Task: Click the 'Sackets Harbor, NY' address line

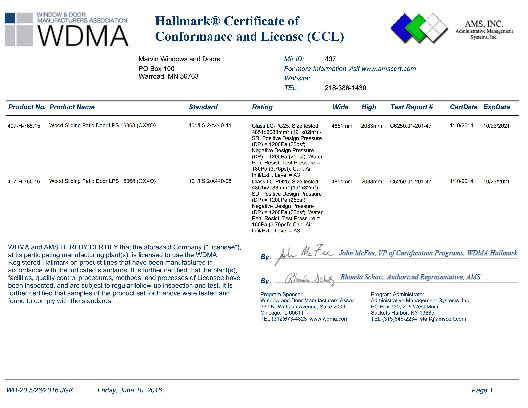Action: [x=402, y=313]
